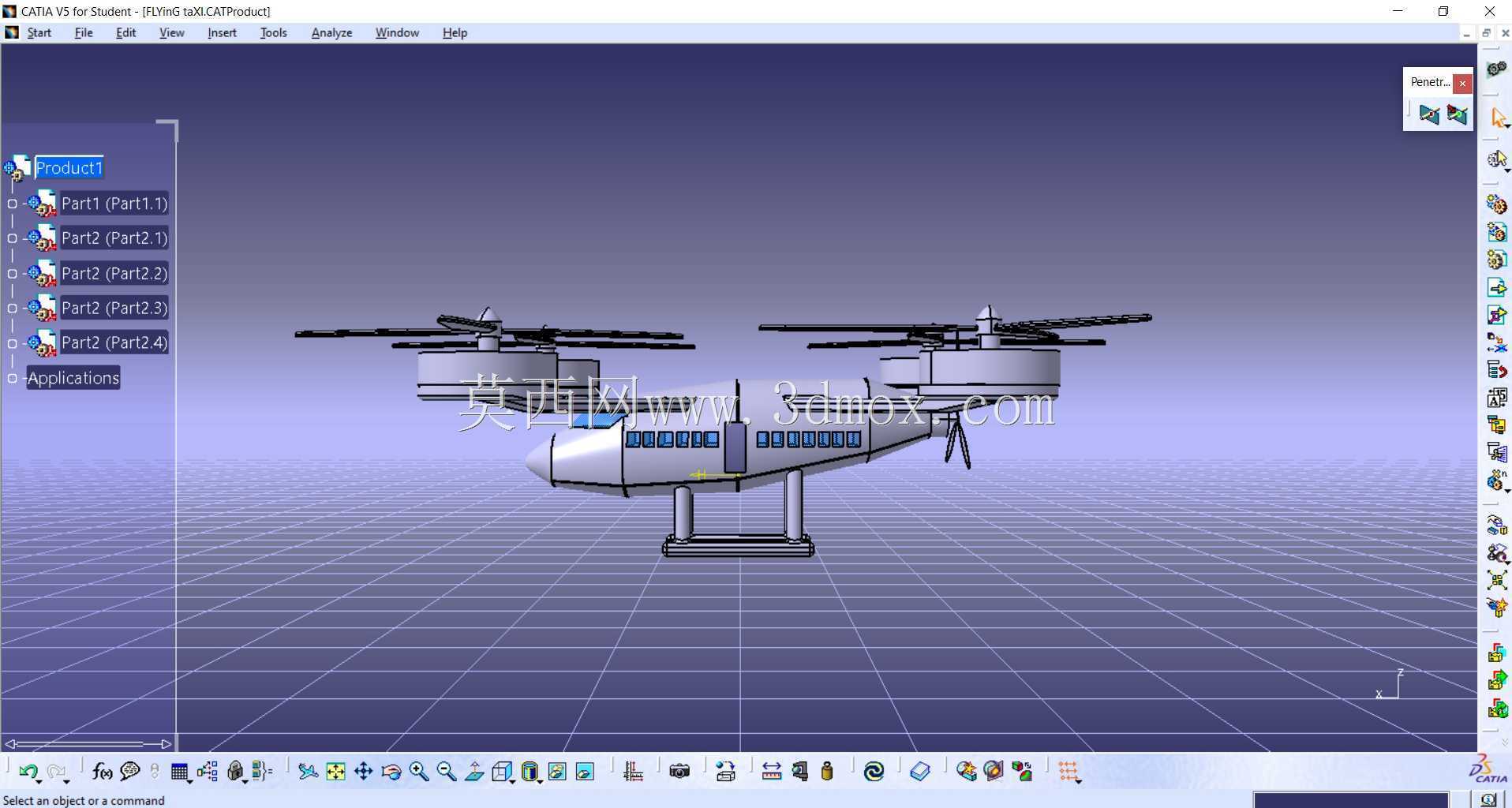The height and width of the screenshot is (808, 1512).
Task: Select the Rotate view tool
Action: coord(391,772)
